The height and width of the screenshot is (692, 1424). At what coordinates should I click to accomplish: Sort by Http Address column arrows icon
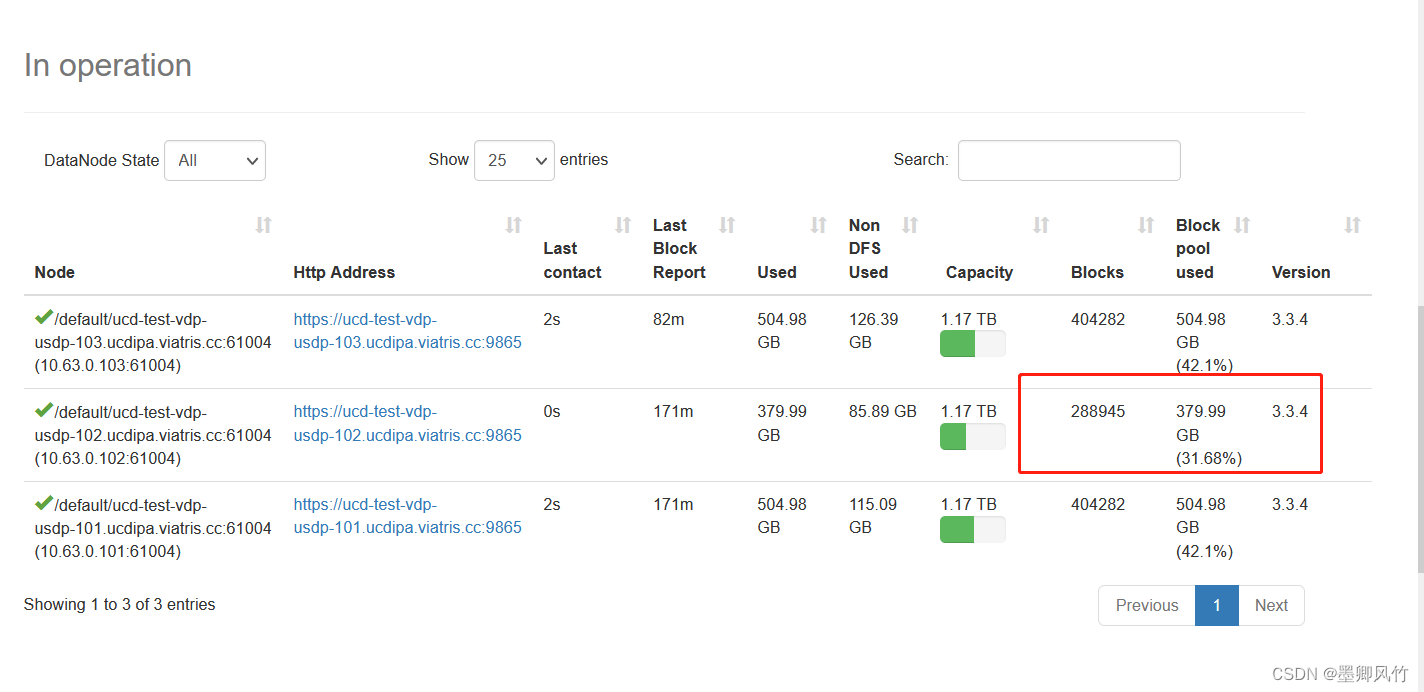[514, 225]
